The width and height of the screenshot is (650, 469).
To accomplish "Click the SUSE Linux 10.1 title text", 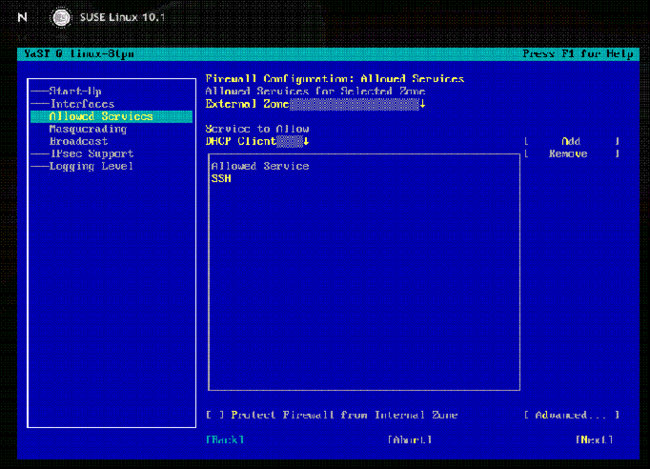I will pyautogui.click(x=122, y=17).
